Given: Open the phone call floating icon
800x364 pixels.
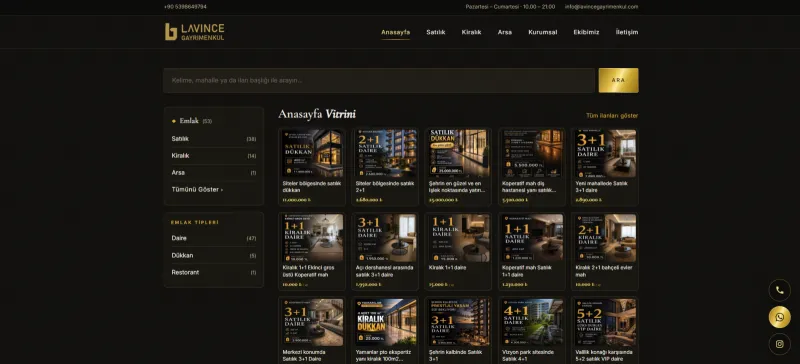Looking at the screenshot, I should pyautogui.click(x=780, y=290).
